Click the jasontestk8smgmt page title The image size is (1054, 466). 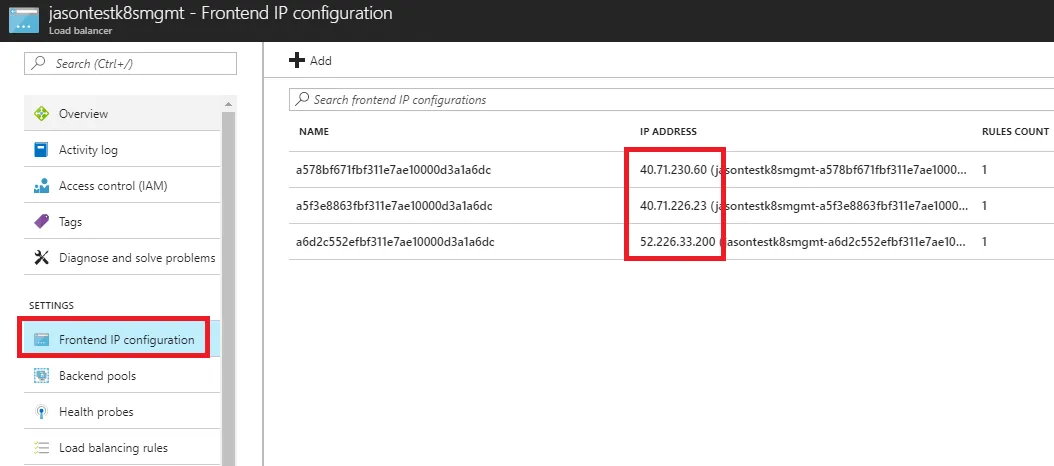(220, 13)
